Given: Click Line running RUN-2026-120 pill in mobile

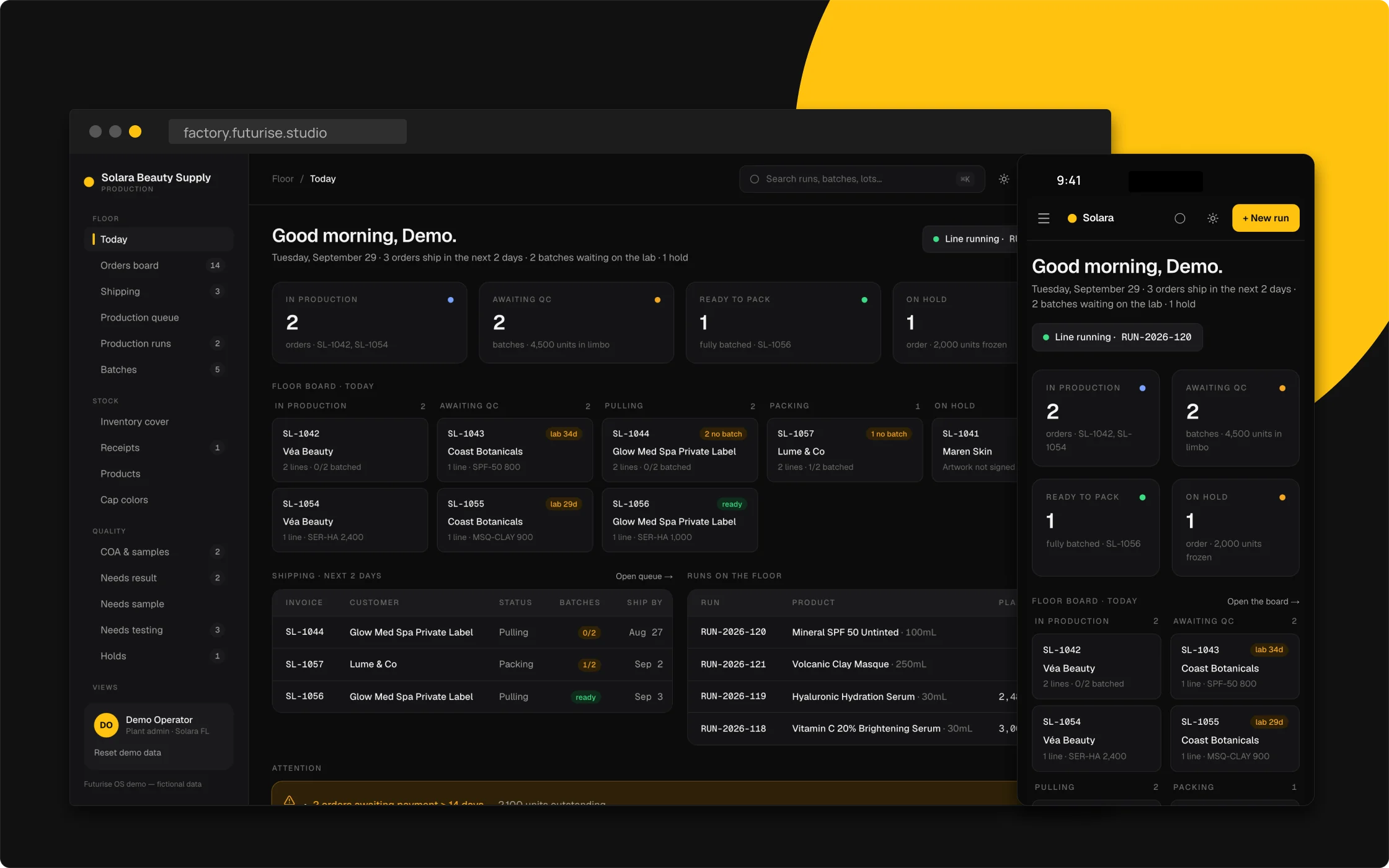Looking at the screenshot, I should tap(1117, 337).
